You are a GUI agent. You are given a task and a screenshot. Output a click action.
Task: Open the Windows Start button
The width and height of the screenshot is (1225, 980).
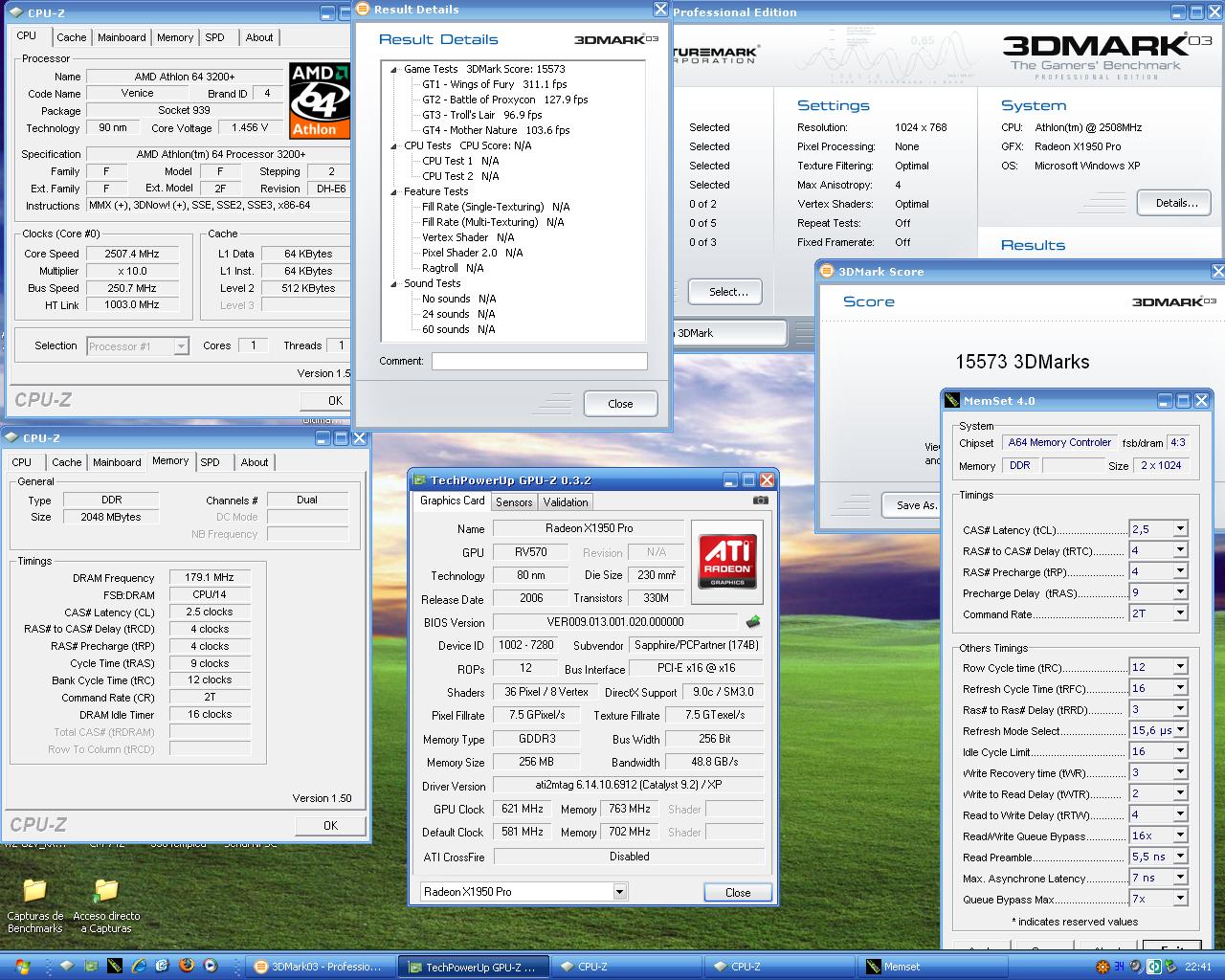(22, 967)
